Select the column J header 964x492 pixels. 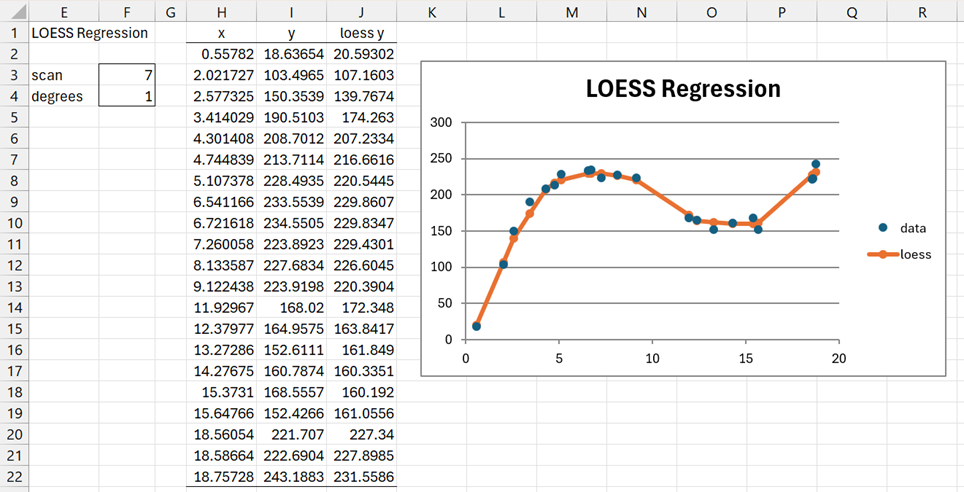(361, 12)
